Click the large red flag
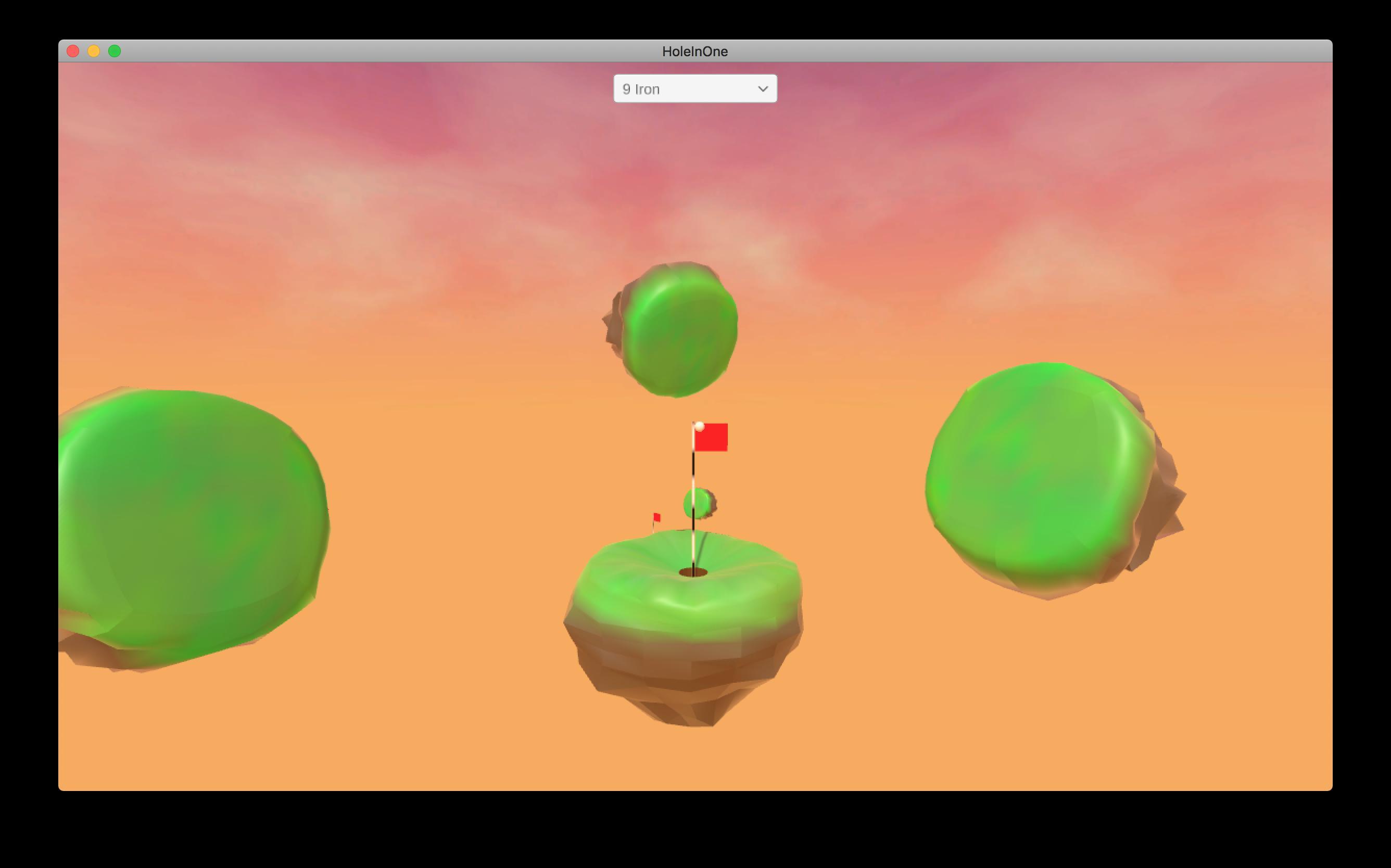This screenshot has height=868, width=1391. tap(711, 438)
